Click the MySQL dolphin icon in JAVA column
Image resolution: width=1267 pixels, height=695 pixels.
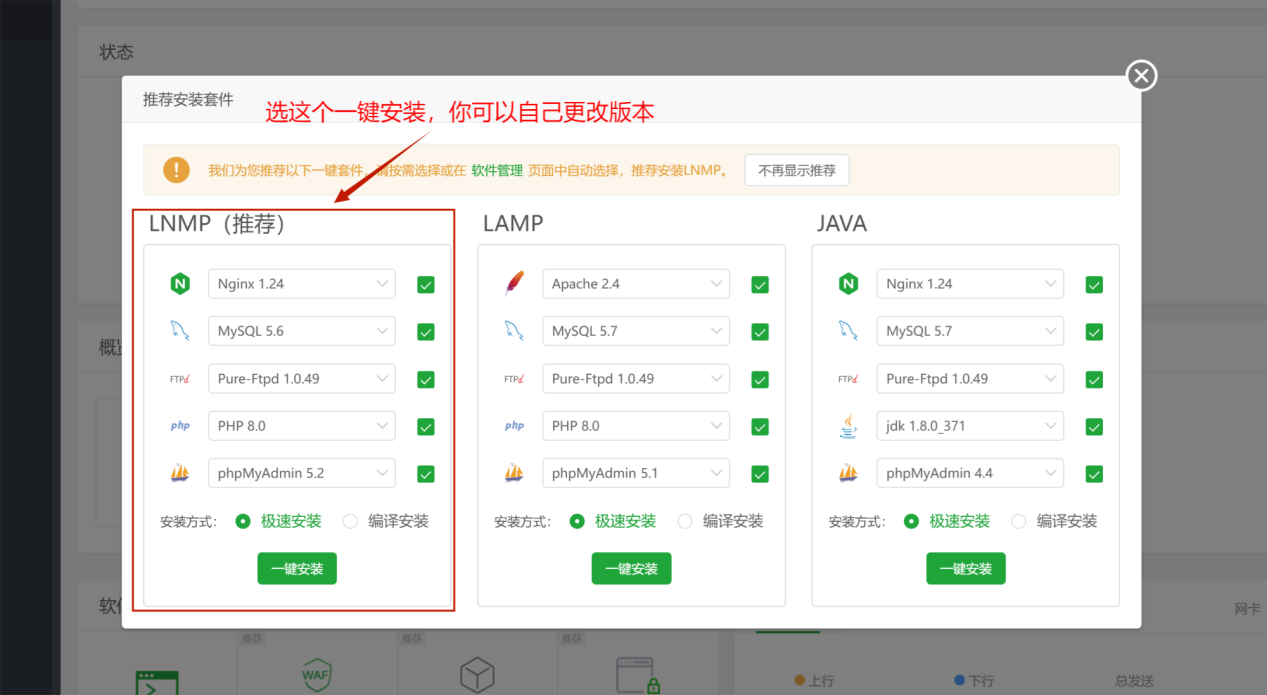click(x=848, y=331)
